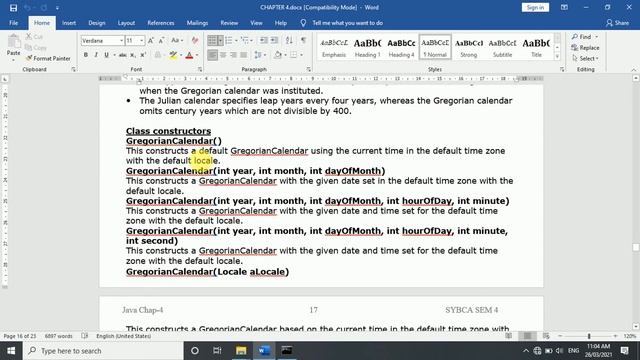Image resolution: width=640 pixels, height=360 pixels.
Task: Adjust the zoom slider handle
Action: (x=589, y=336)
